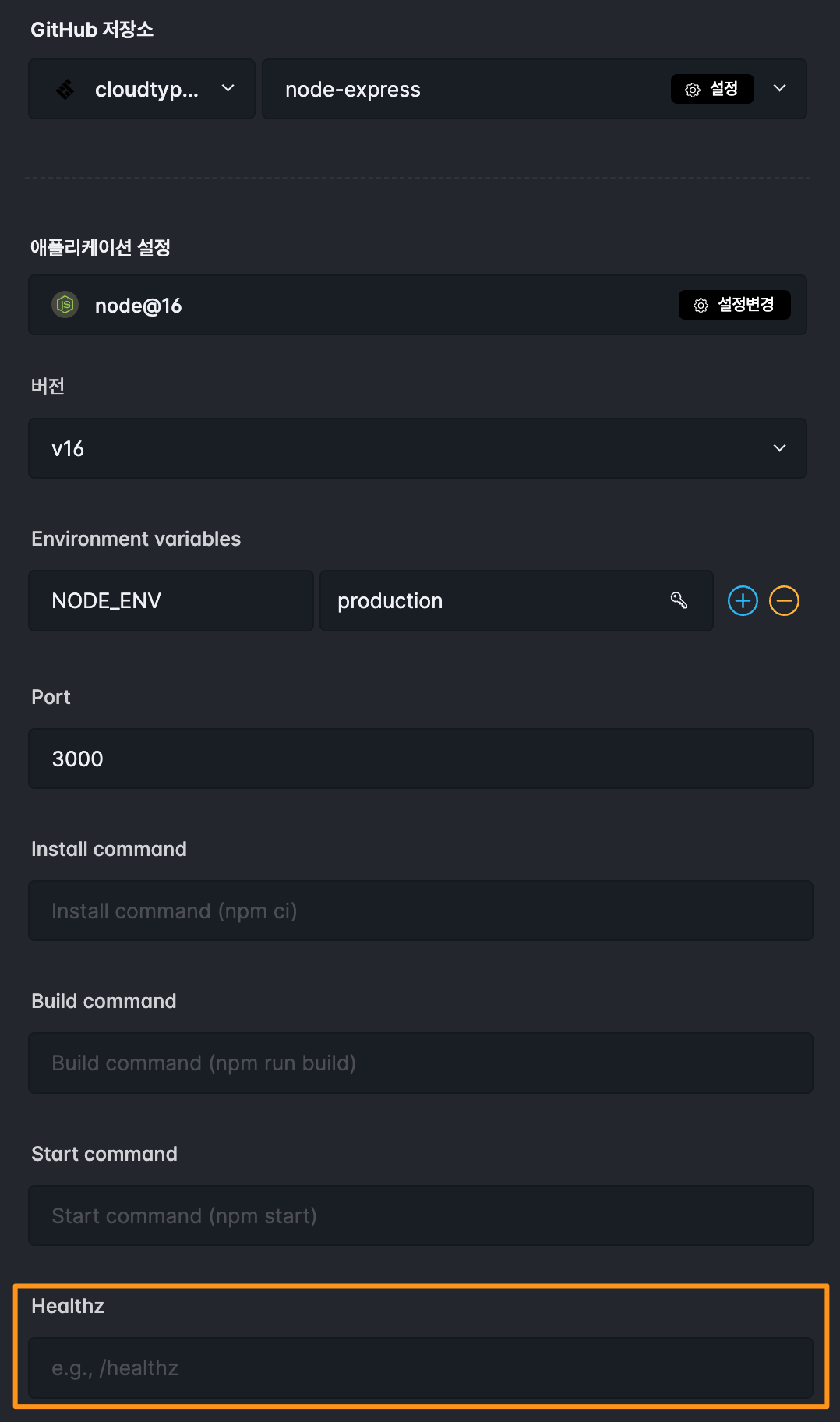Focus the Install command input field
This screenshot has width=840, height=1422.
click(x=420, y=911)
